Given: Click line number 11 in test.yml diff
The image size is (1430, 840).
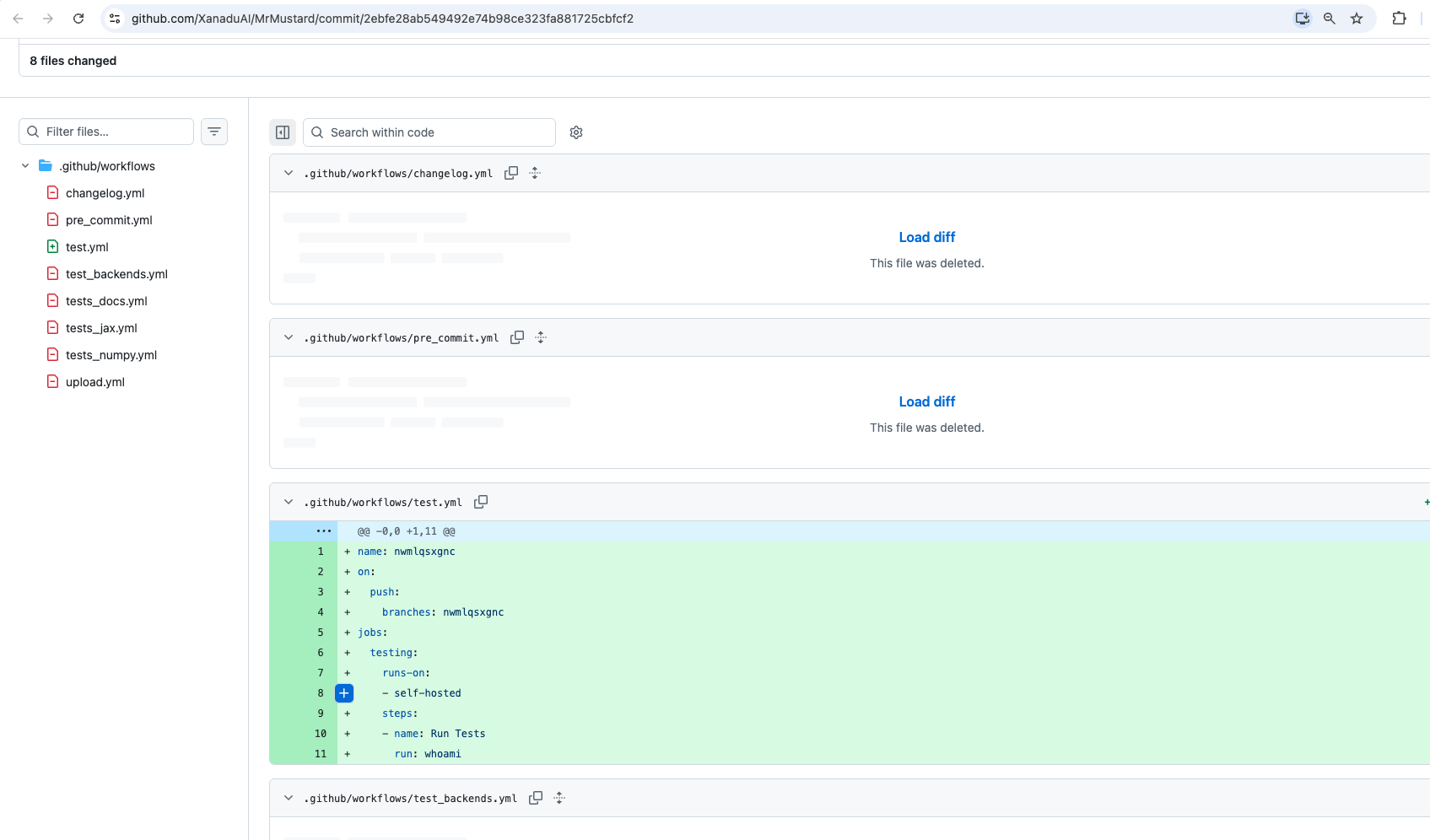Looking at the screenshot, I should (321, 754).
